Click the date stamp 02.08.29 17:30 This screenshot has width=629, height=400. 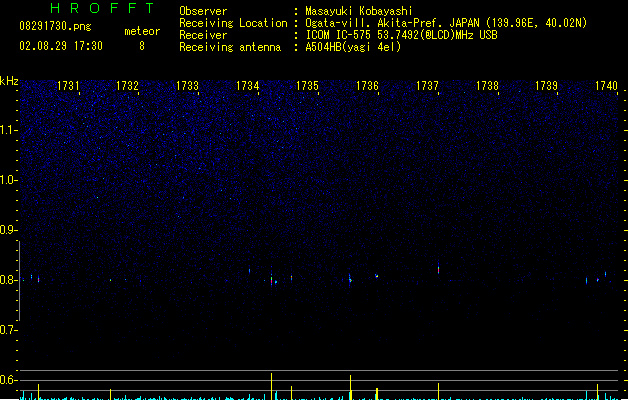pos(61,46)
